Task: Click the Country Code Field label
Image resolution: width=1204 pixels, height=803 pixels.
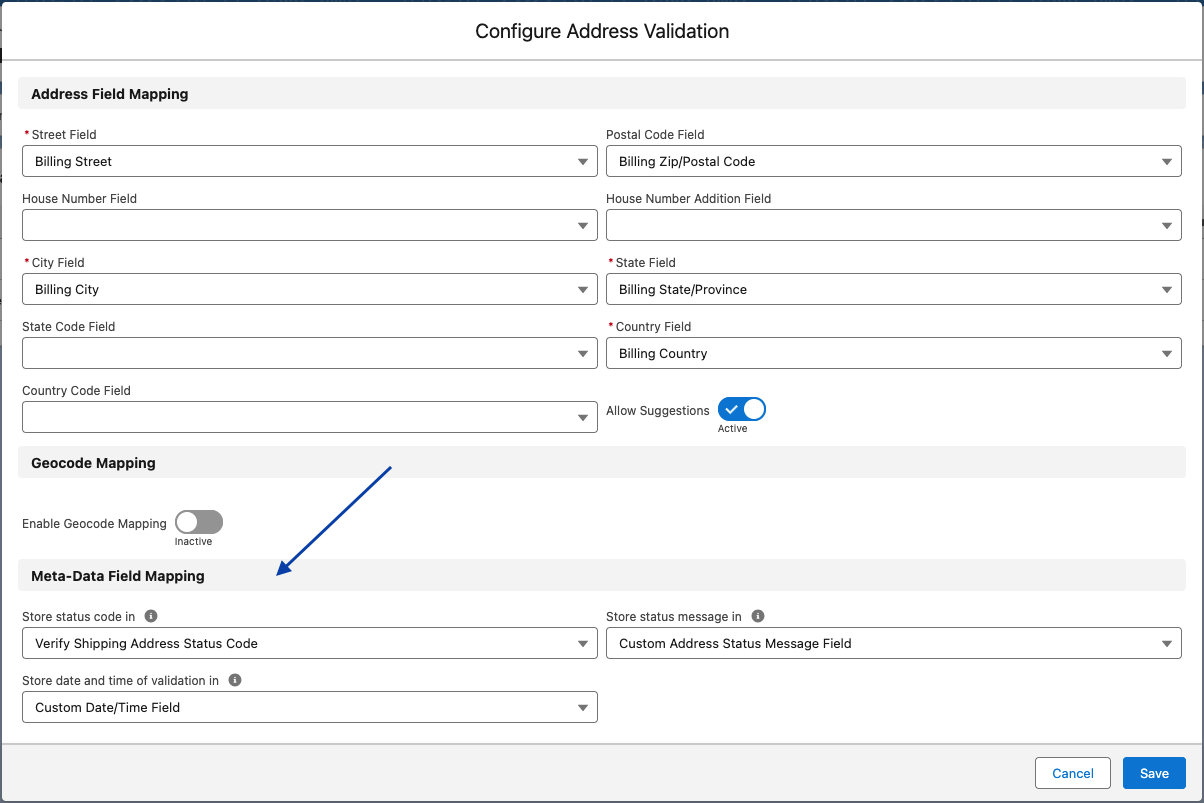Action: point(76,390)
